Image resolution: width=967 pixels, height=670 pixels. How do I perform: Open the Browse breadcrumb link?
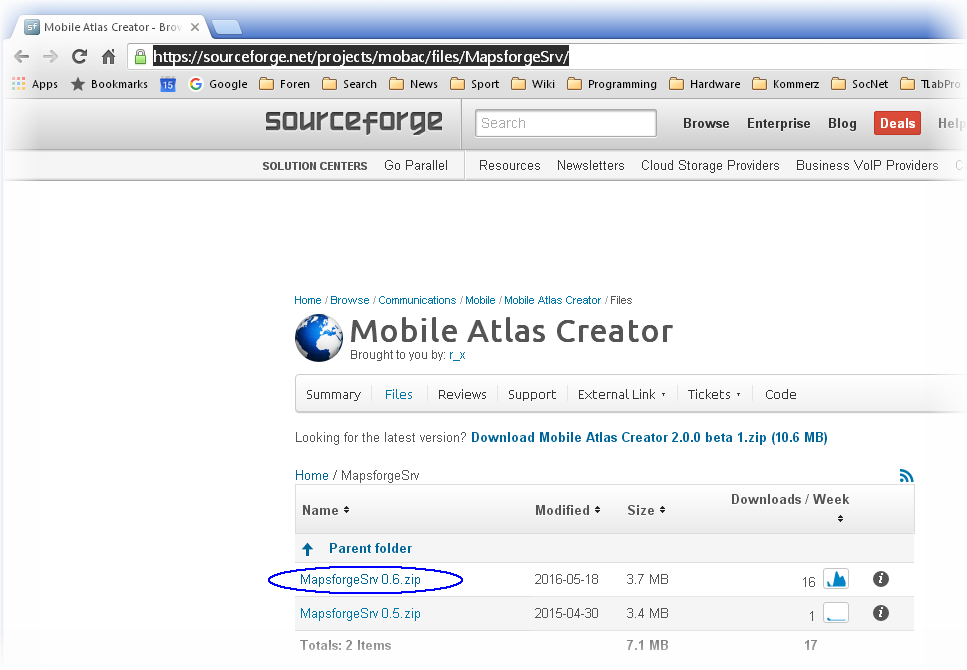(x=350, y=300)
